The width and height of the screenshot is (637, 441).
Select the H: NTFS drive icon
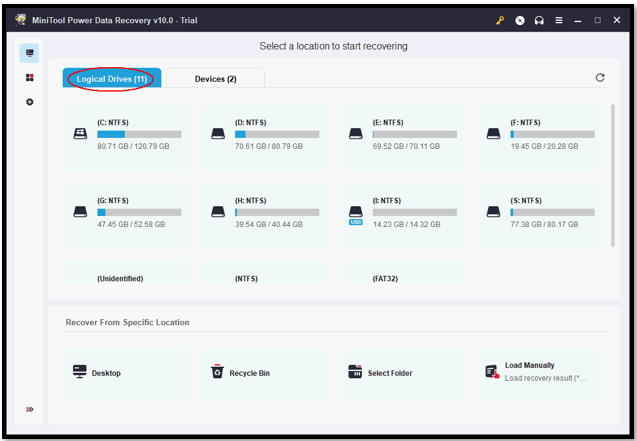coord(218,212)
